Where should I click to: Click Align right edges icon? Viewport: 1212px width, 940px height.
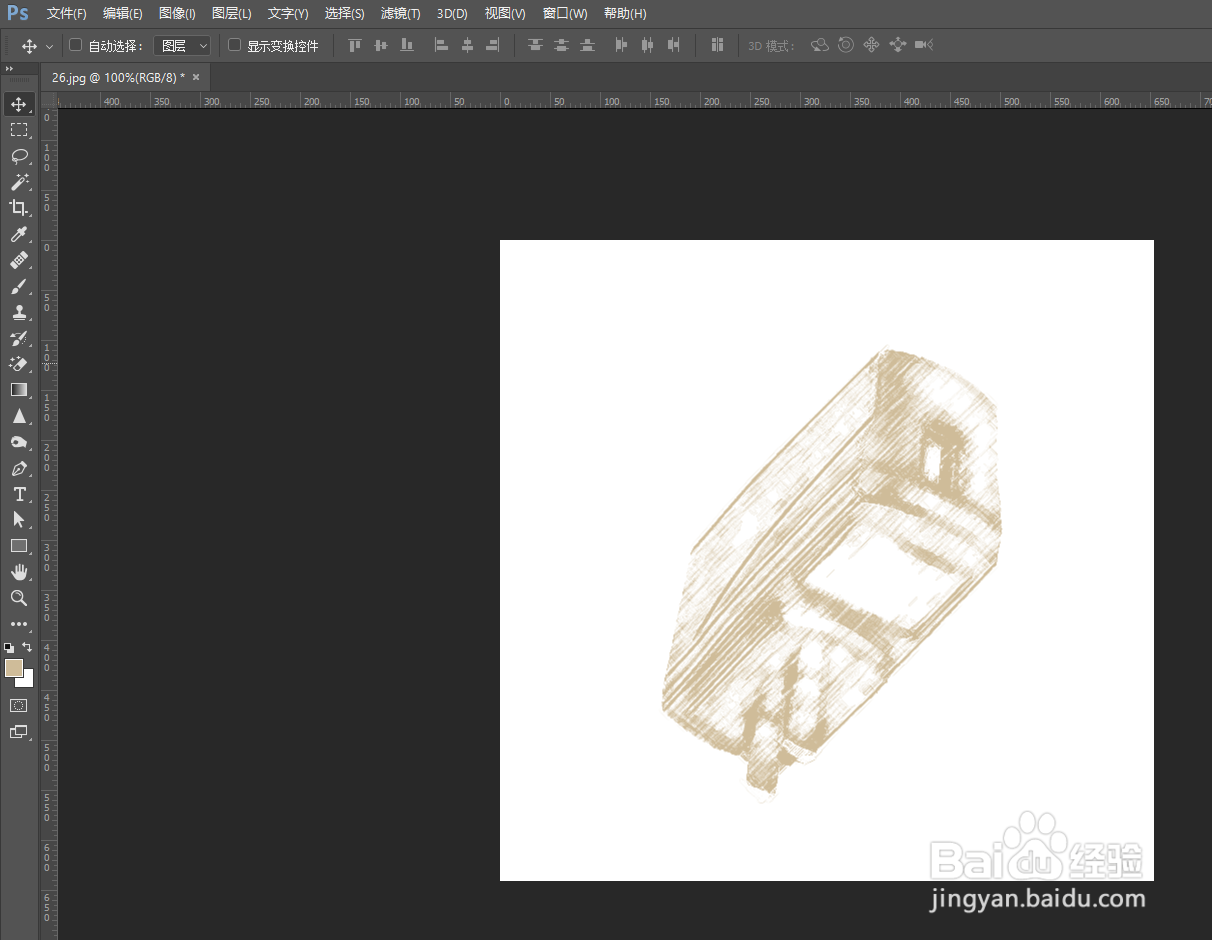pyautogui.click(x=493, y=45)
